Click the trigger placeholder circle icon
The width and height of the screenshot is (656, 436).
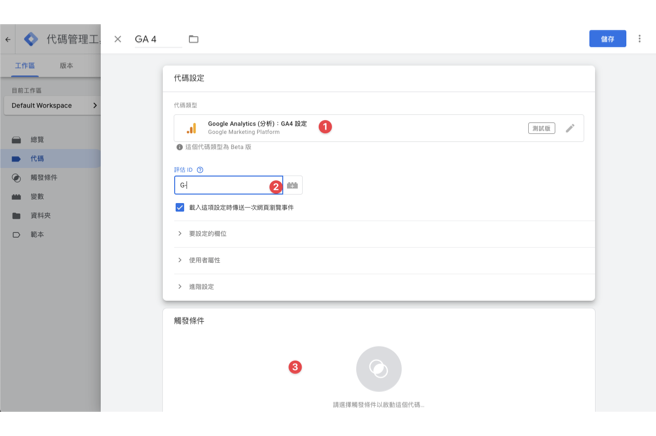pos(379,369)
